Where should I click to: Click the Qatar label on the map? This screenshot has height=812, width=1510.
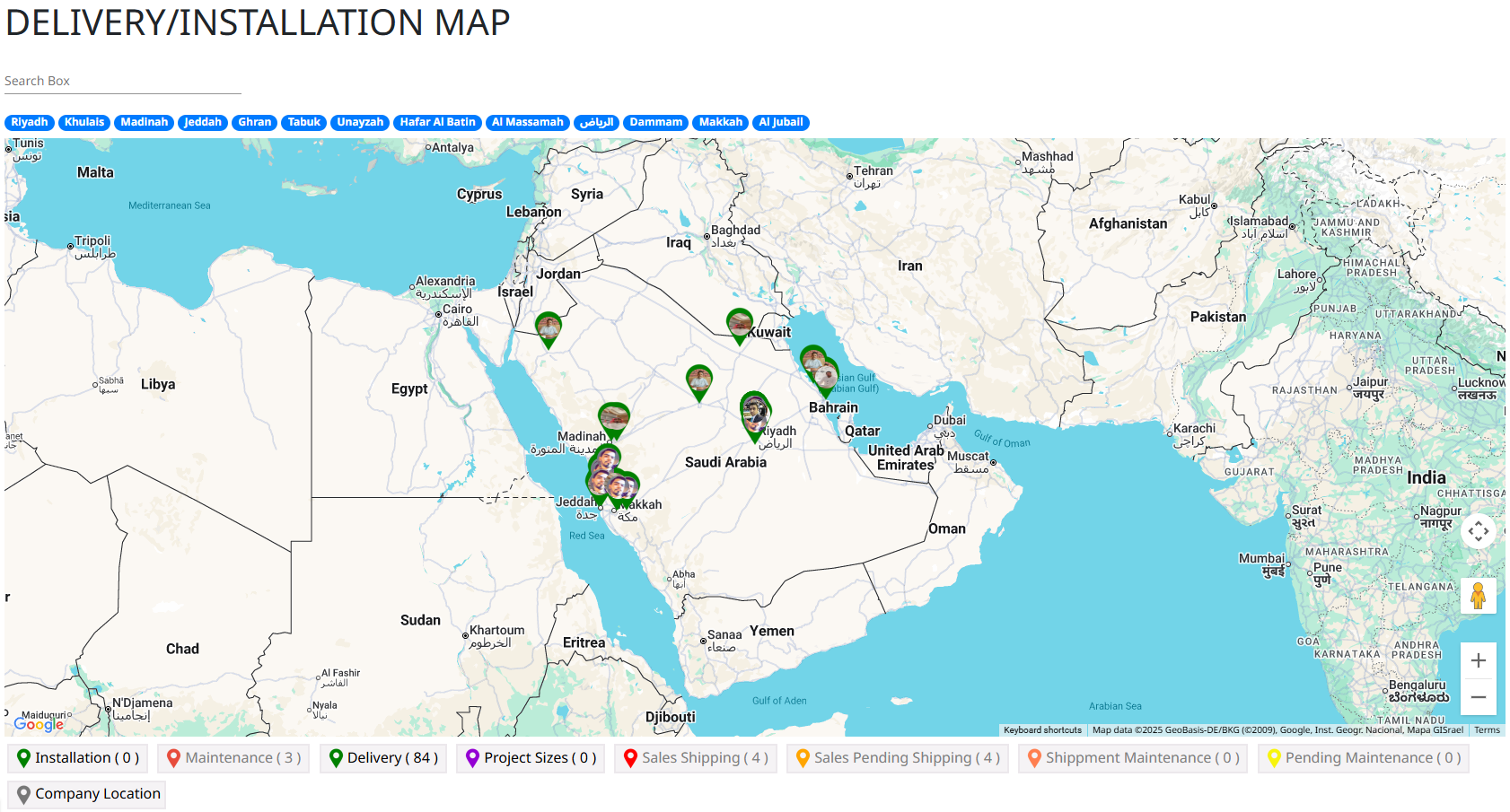click(x=862, y=431)
